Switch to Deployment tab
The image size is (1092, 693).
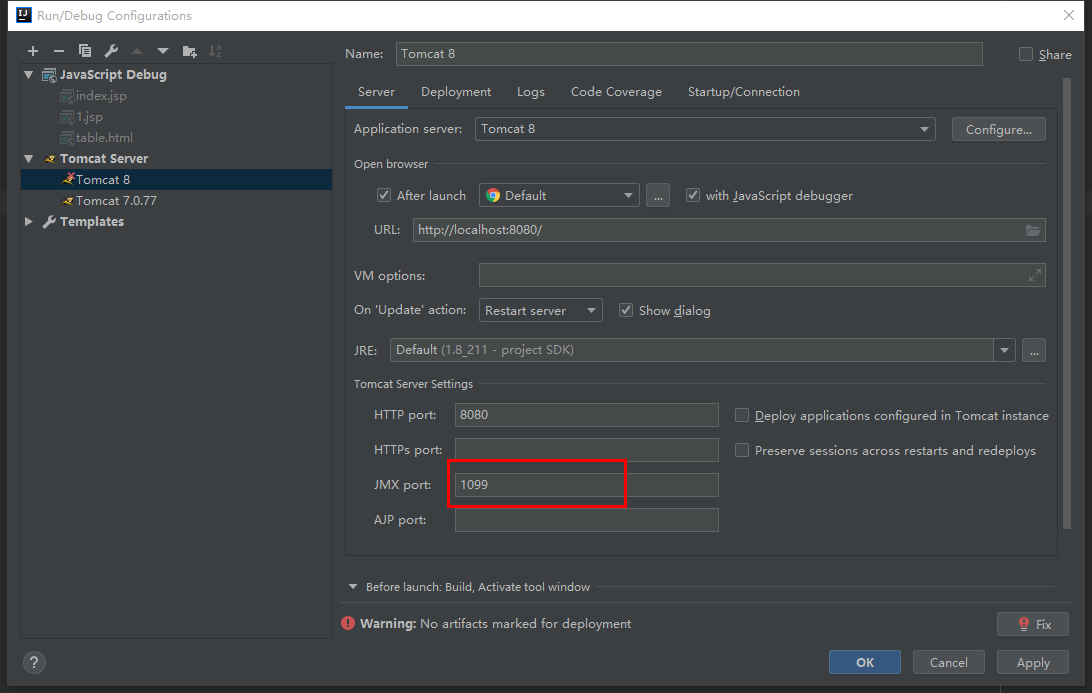coord(456,92)
